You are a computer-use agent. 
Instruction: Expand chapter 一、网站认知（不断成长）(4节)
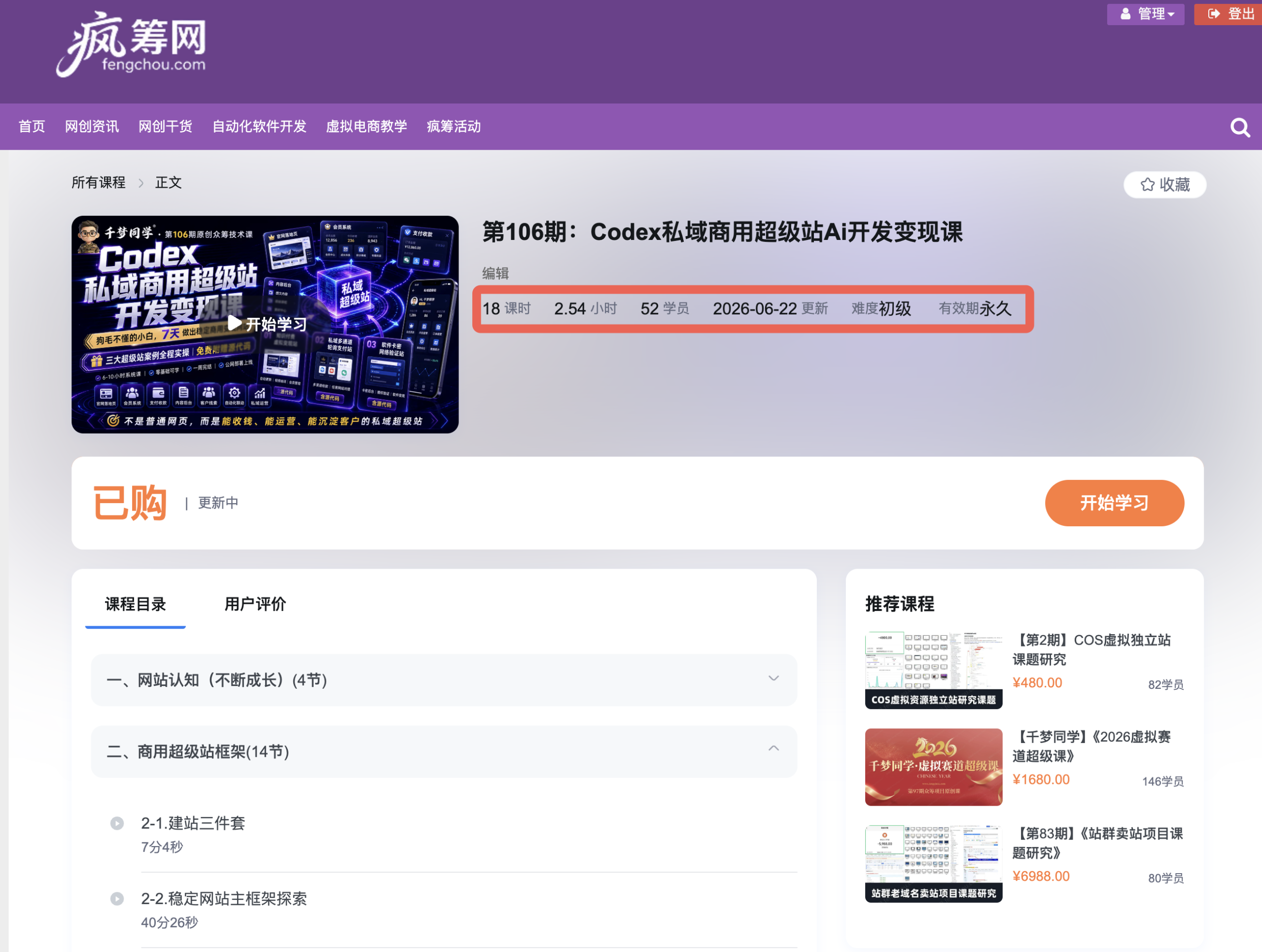[444, 680]
